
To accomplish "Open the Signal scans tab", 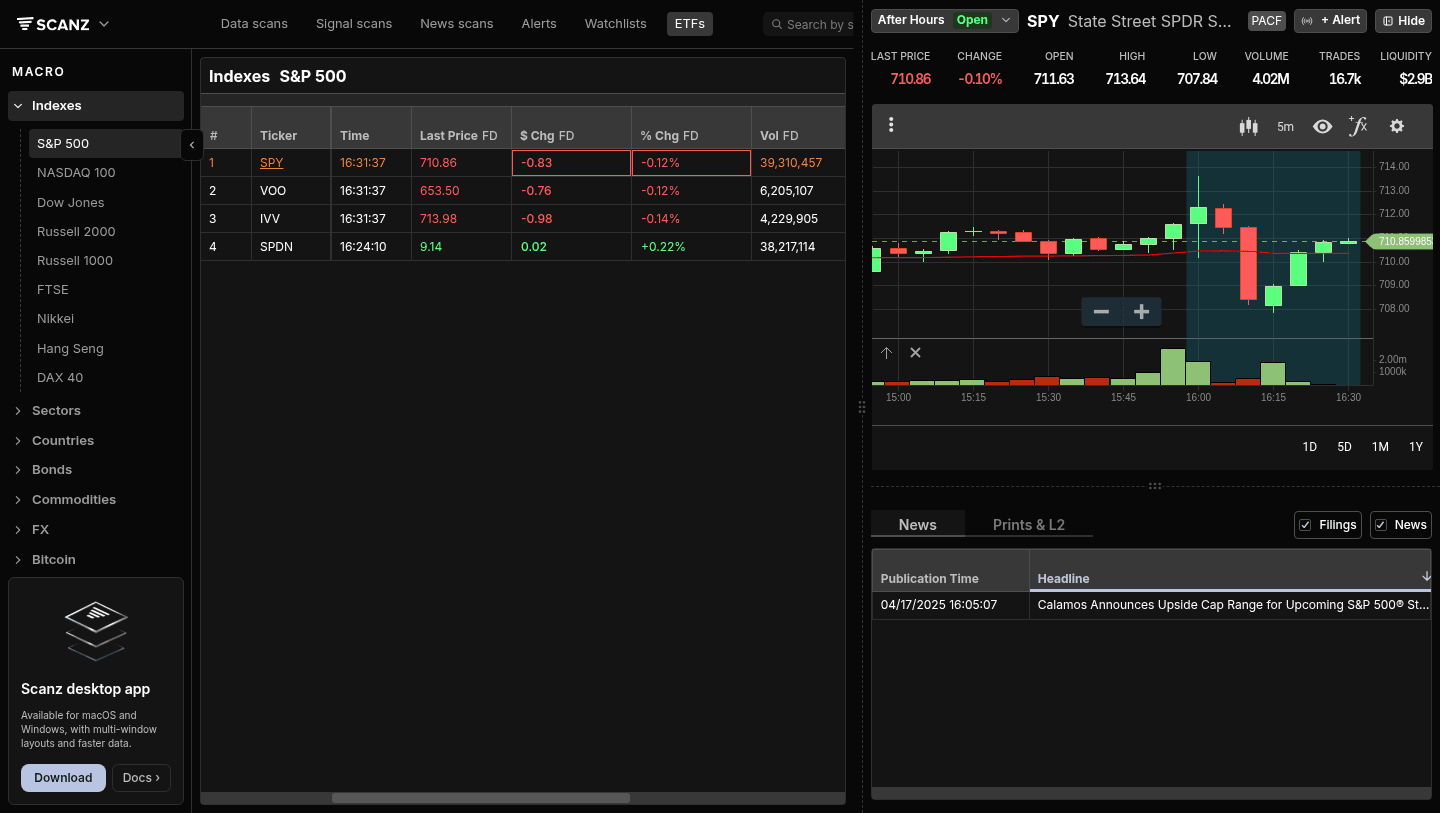I will [x=354, y=24].
